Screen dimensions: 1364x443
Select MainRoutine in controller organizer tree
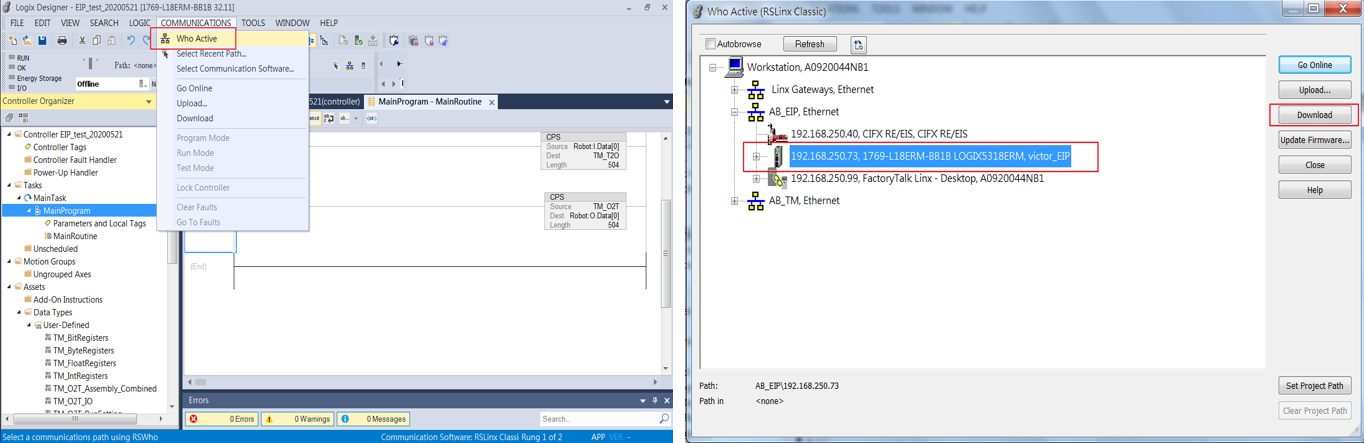[74, 236]
